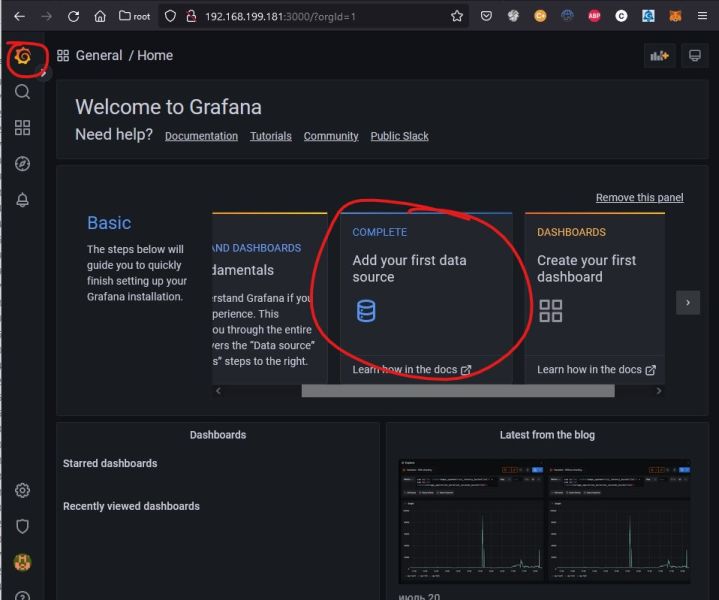Viewport: 719px width, 600px height.
Task: Click the Starred dashboards heading
Action: [x=110, y=464]
